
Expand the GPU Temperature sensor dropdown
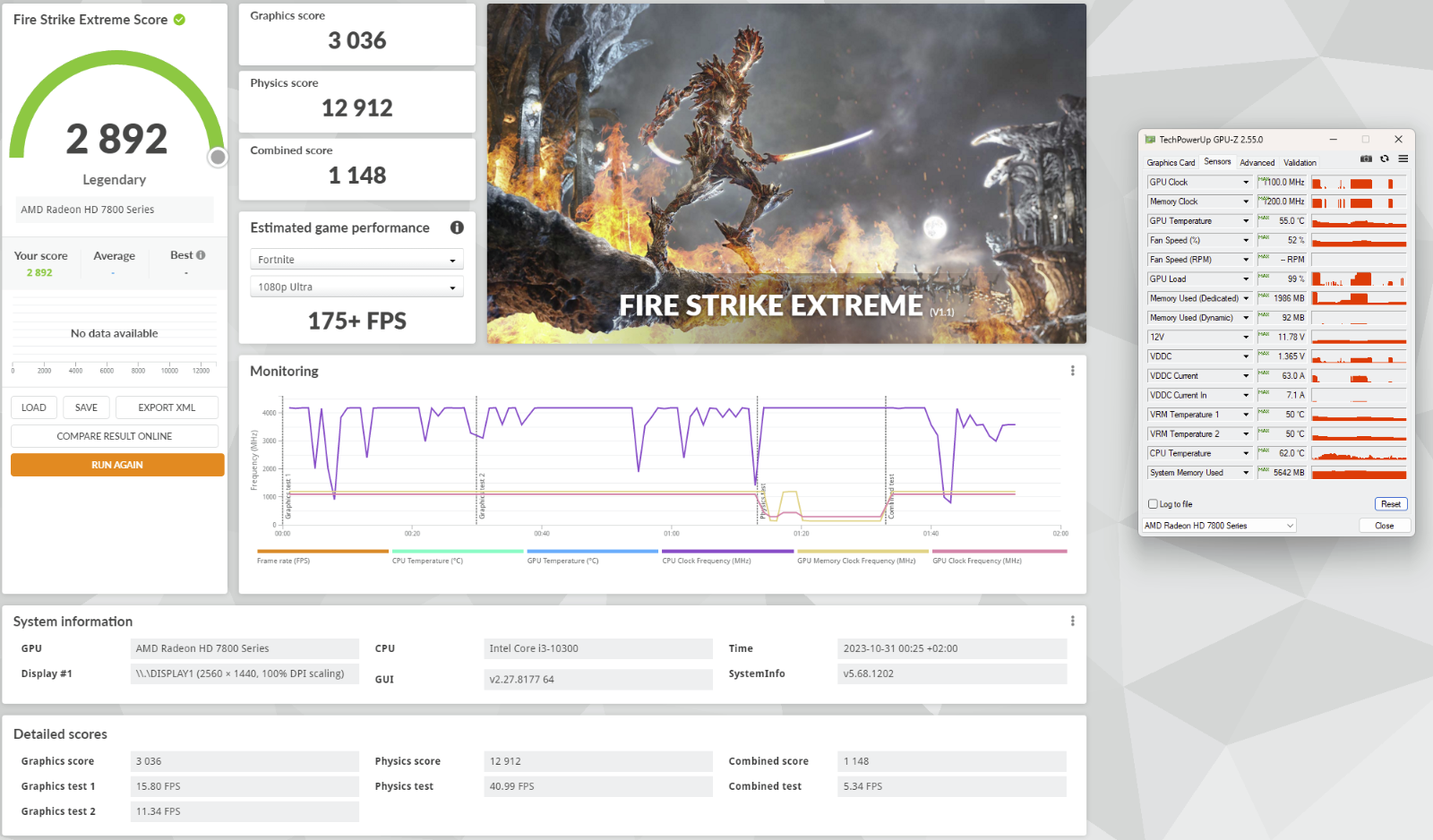point(1245,221)
